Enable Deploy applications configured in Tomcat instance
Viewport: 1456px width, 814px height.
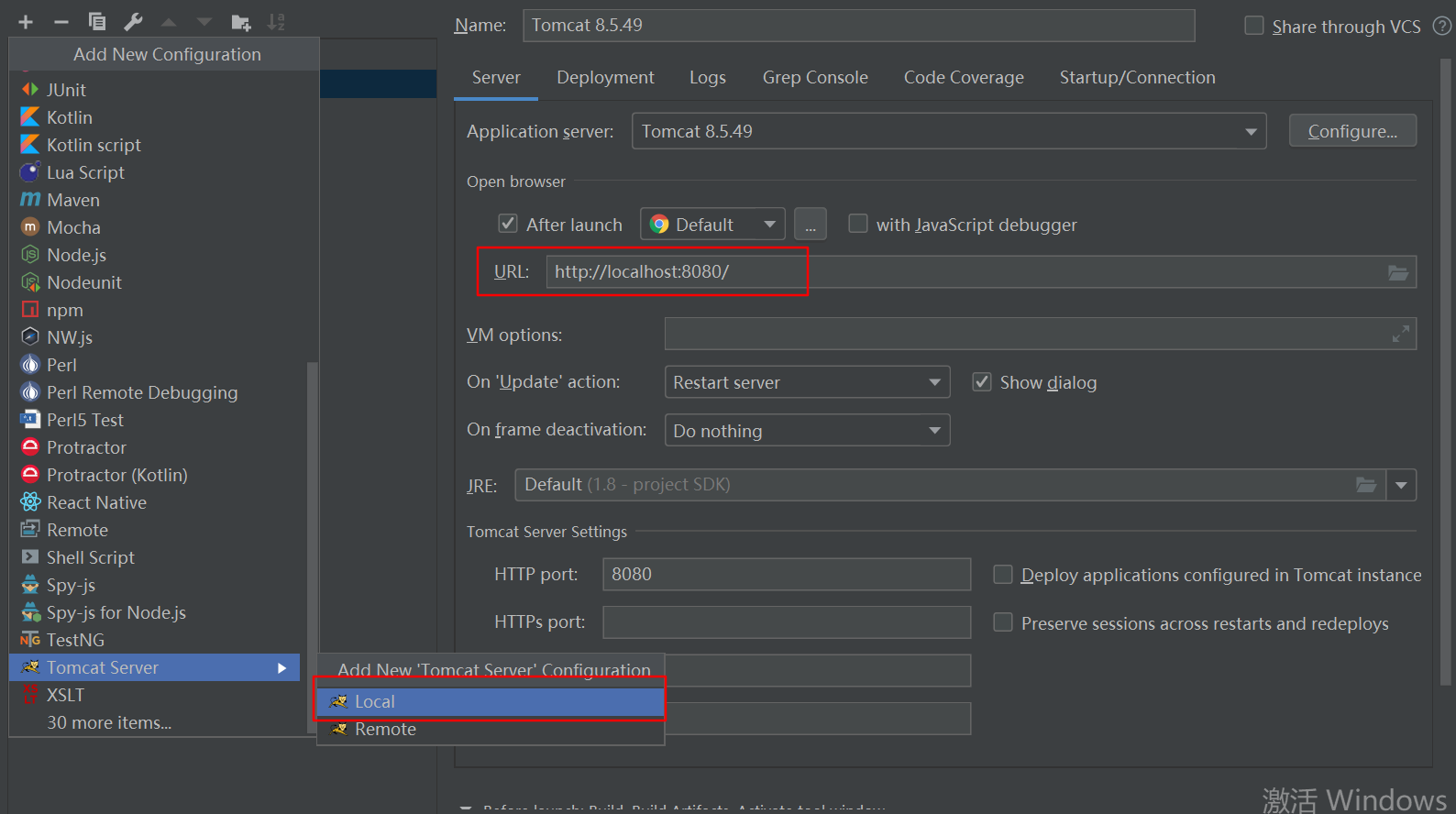tap(1003, 575)
